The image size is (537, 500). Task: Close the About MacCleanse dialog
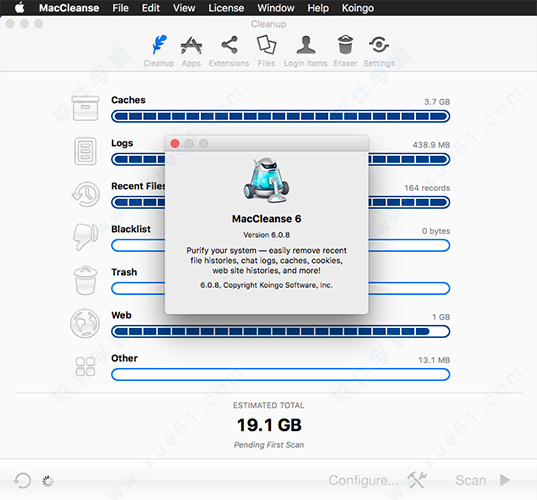pyautogui.click(x=175, y=143)
